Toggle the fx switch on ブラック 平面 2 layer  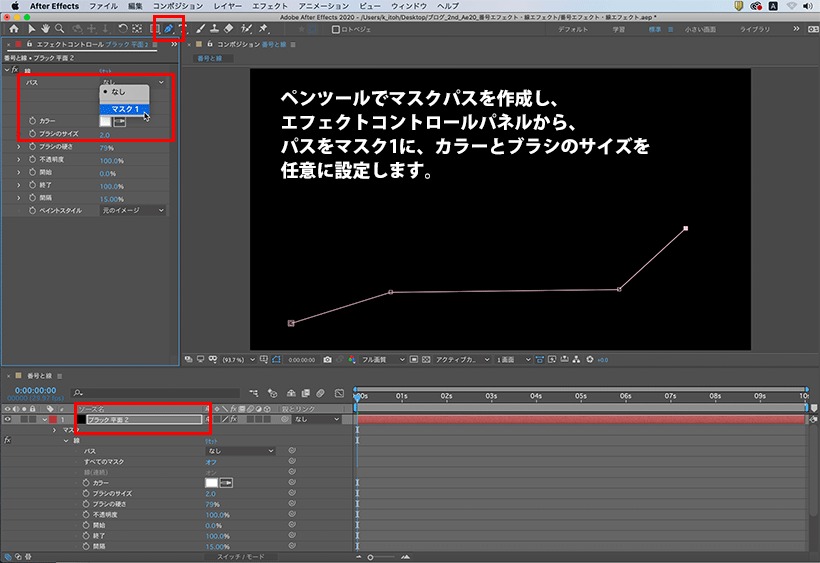click(233, 419)
